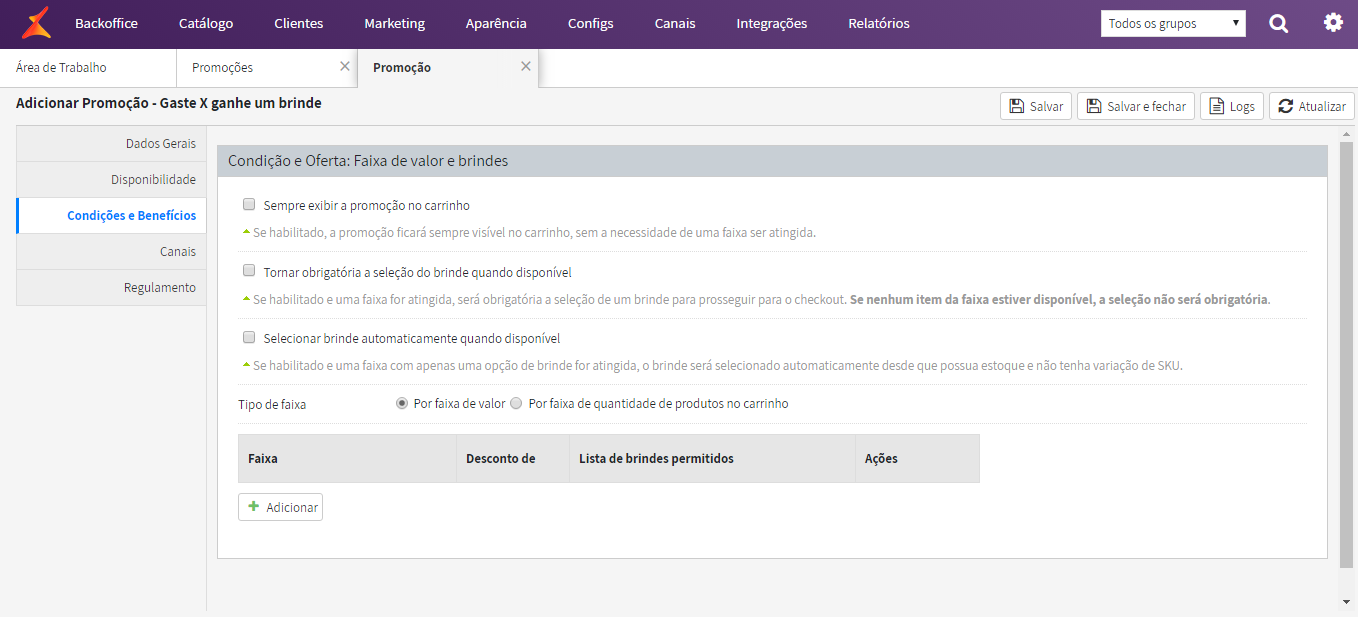Open the Relatórios menu
Image resolution: width=1358 pixels, height=617 pixels.
point(879,23)
